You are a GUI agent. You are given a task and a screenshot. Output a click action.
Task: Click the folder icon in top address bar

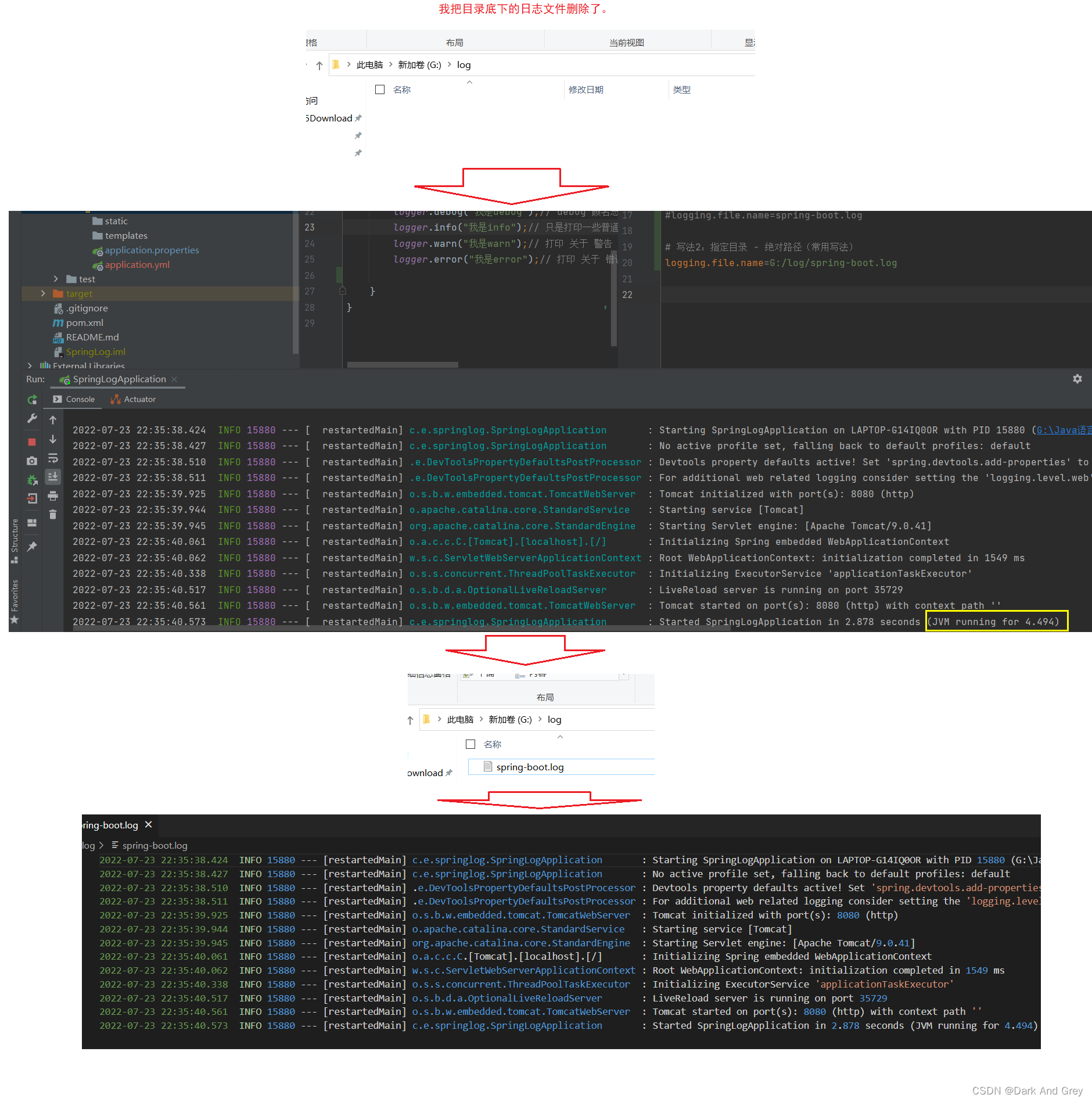[x=336, y=64]
